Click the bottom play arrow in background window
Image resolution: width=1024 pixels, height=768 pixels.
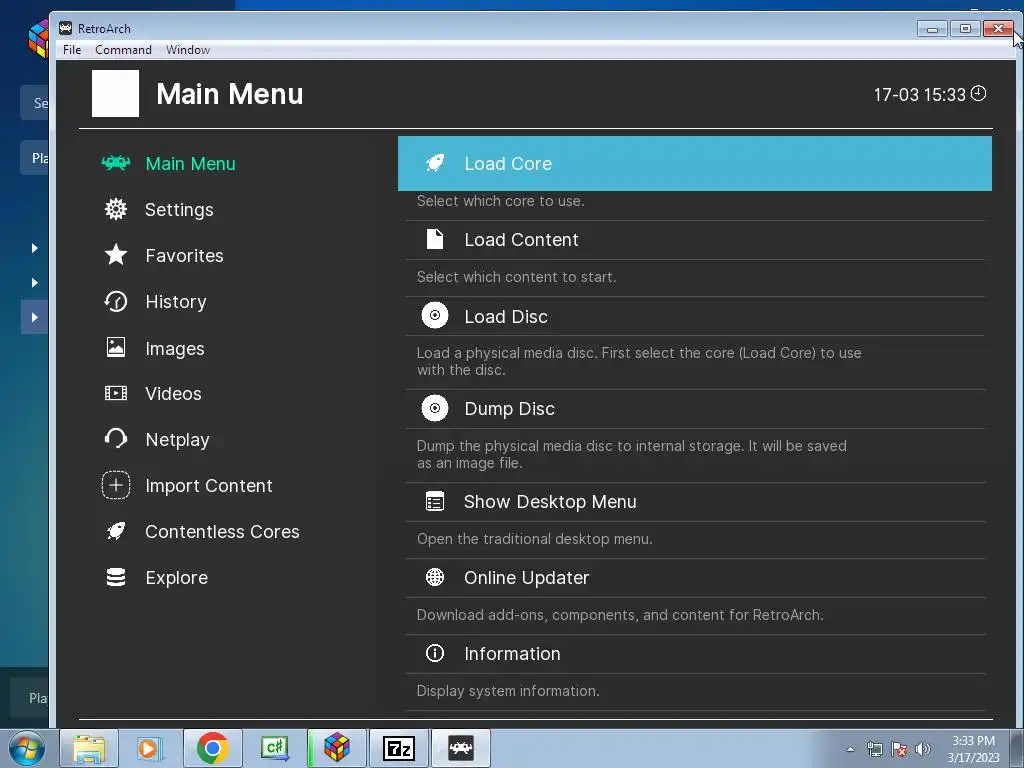coord(35,317)
